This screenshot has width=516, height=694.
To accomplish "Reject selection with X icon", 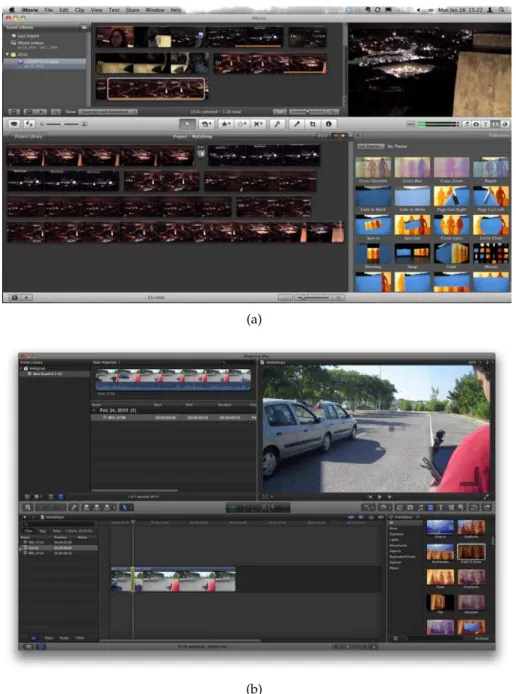I will (x=258, y=124).
